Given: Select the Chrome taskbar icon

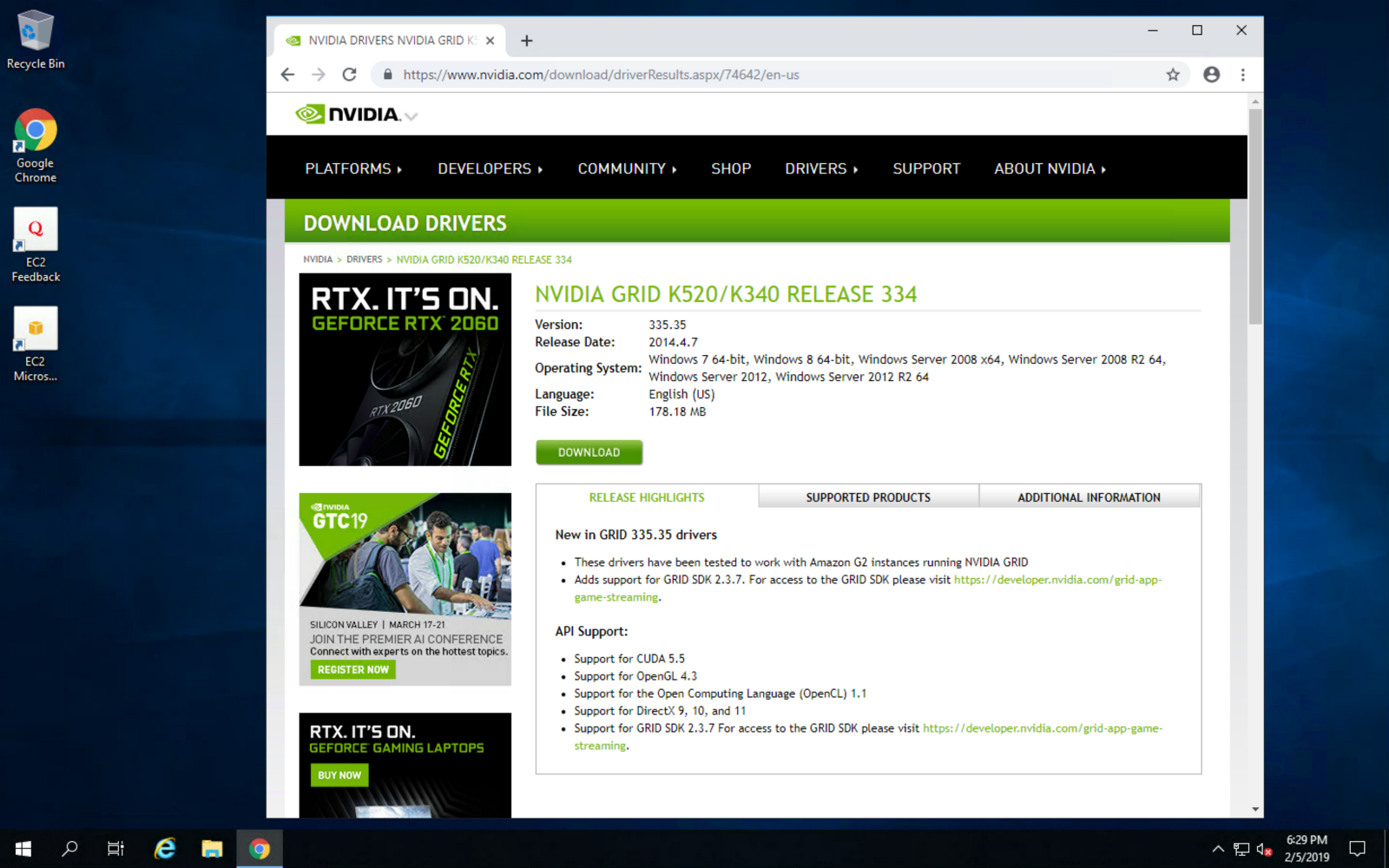Looking at the screenshot, I should coord(259,848).
